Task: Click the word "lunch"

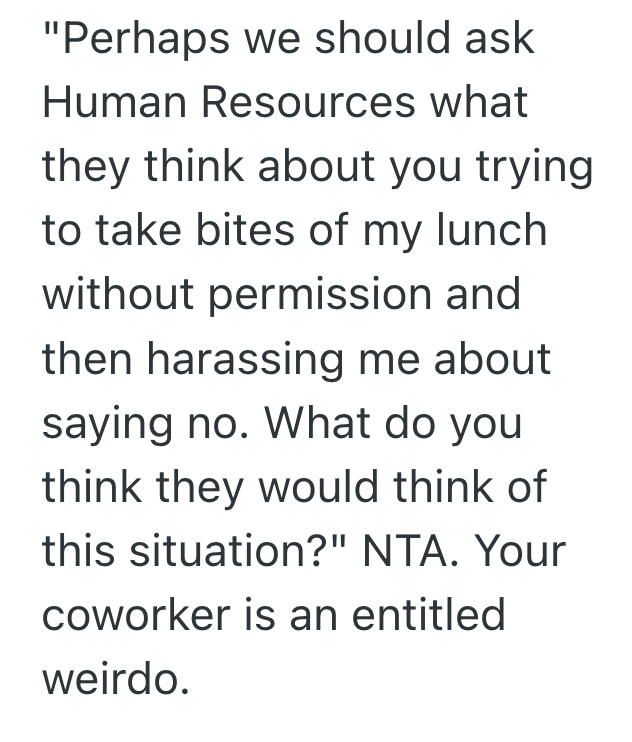Action: pos(492,231)
